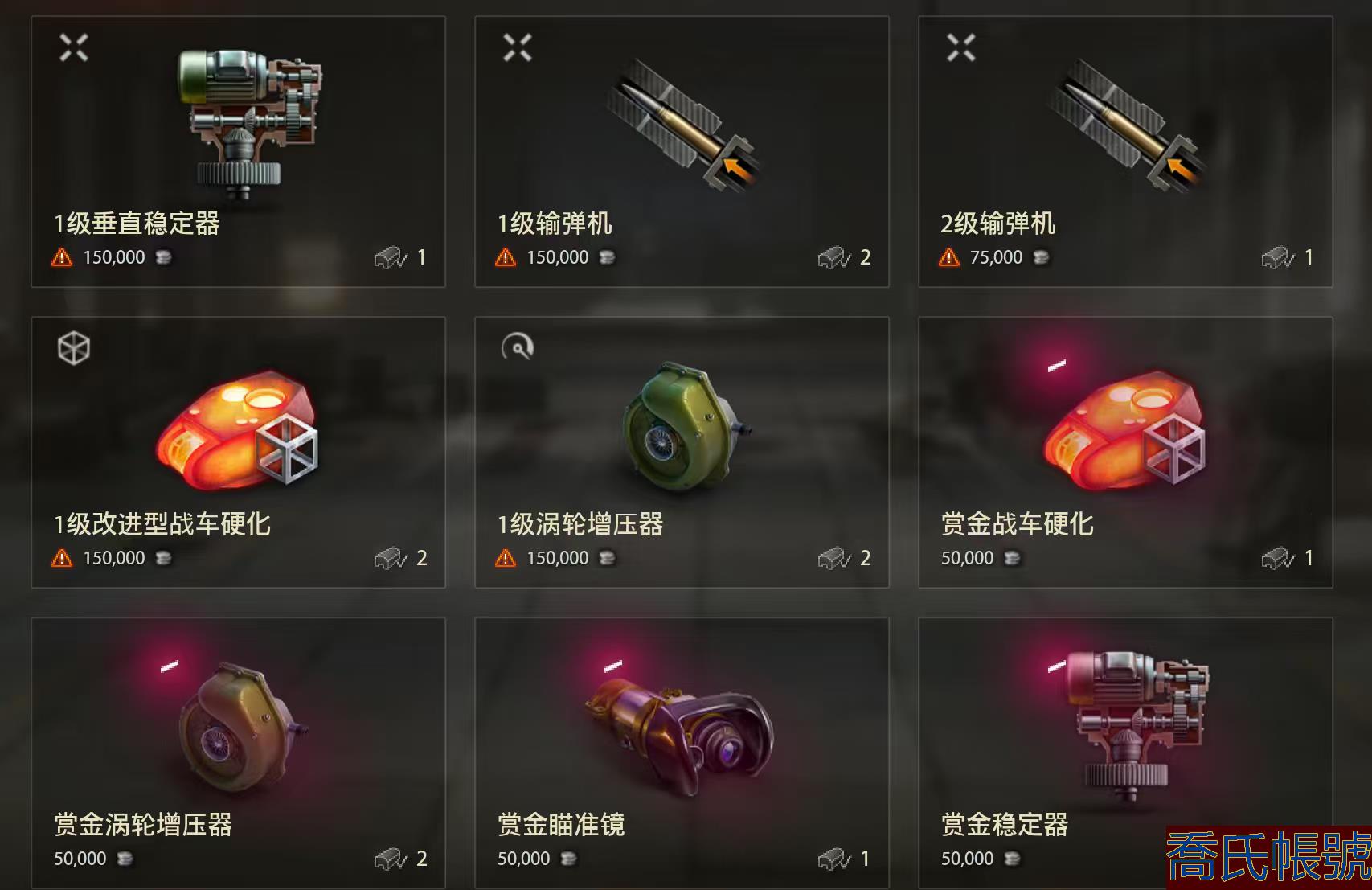The width and height of the screenshot is (1372, 890).
Task: Open the 赏金稳定器 card title
Action: click(1005, 824)
